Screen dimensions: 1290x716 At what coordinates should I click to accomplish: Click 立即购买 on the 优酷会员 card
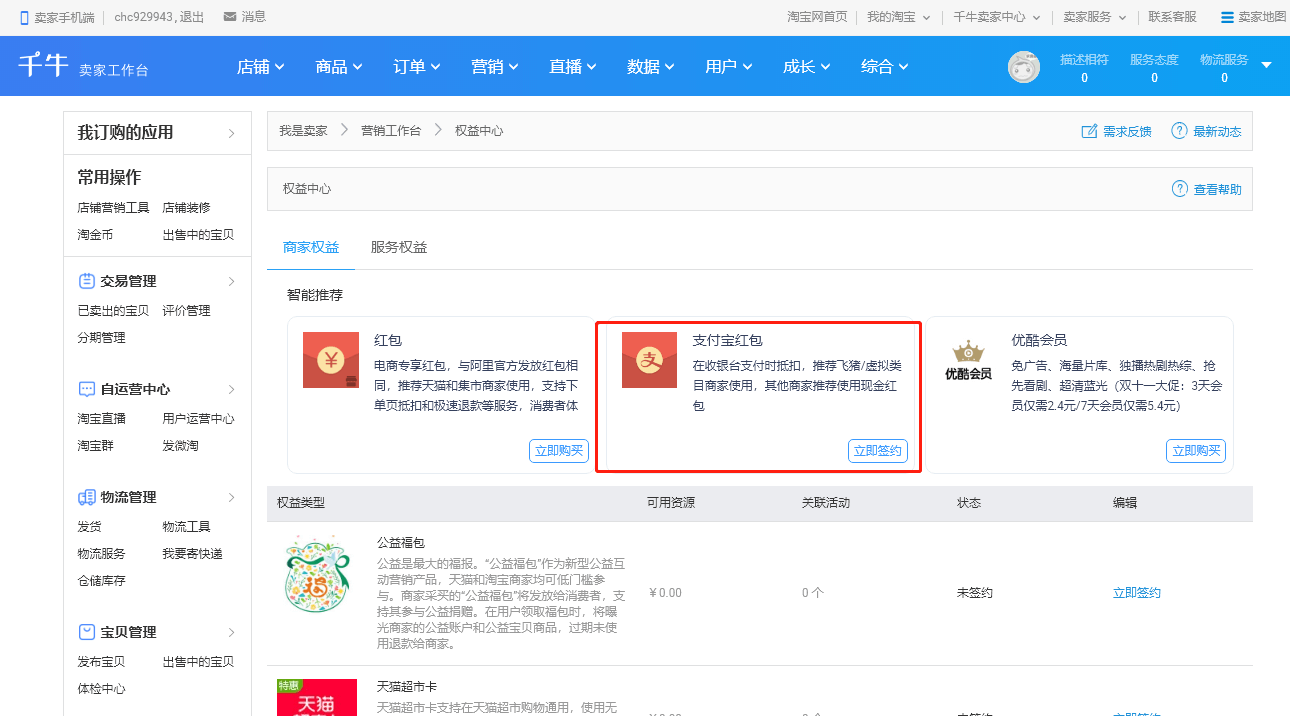[x=1196, y=451]
